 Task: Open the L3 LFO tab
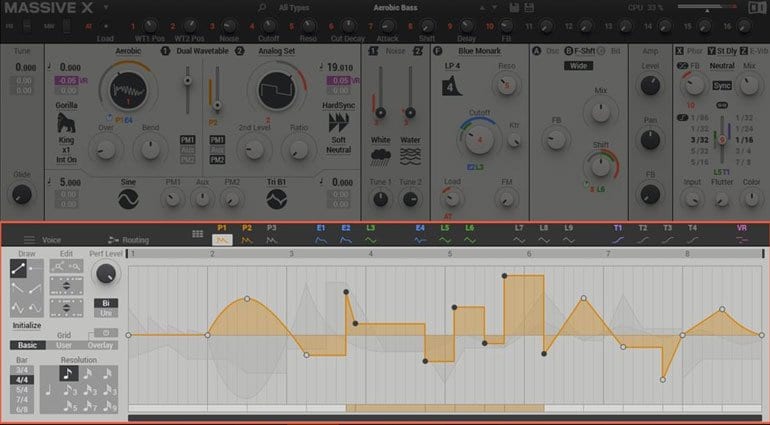(370, 234)
